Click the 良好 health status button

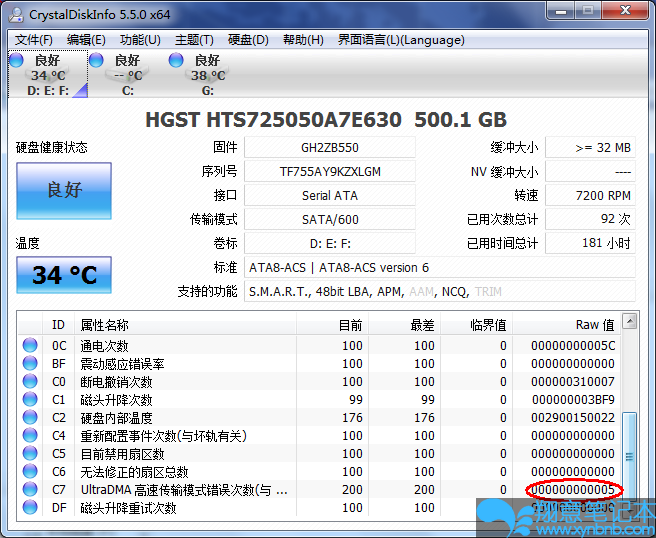click(64, 191)
